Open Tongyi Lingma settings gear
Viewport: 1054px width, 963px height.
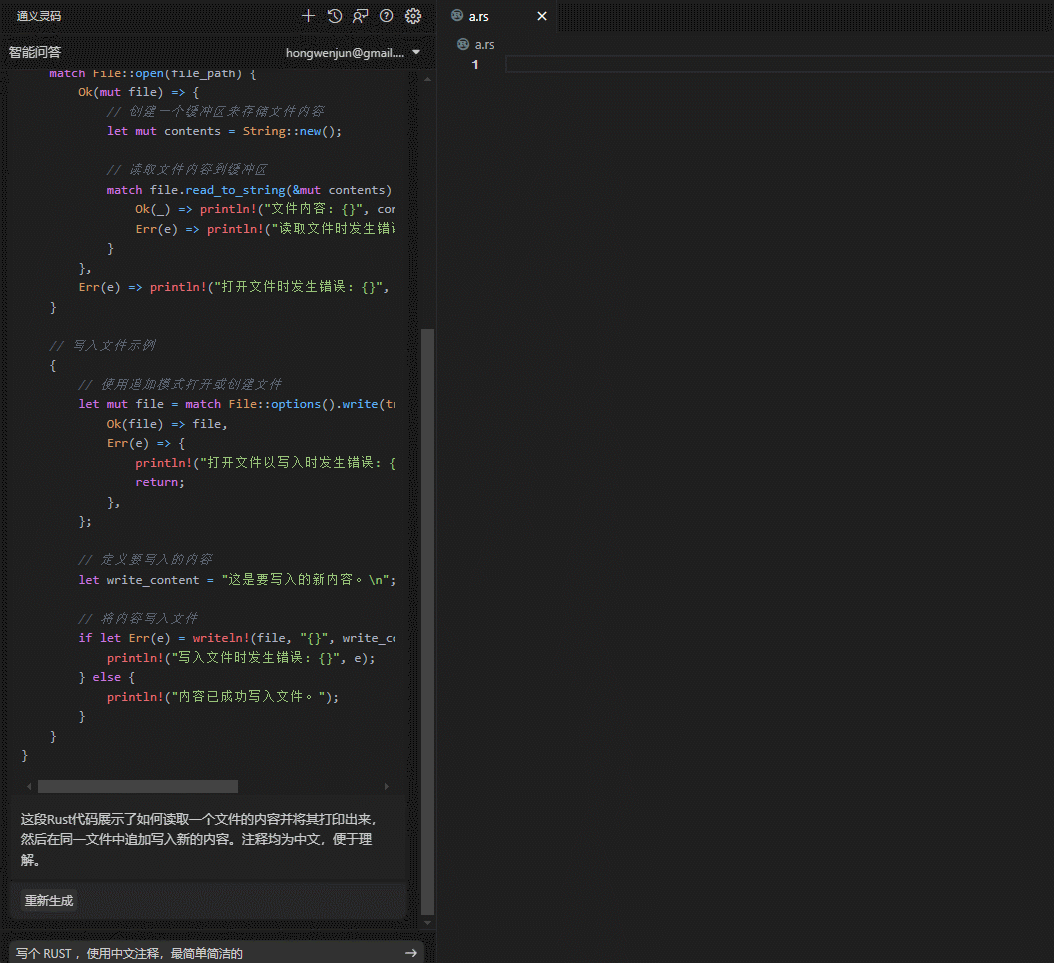pos(413,16)
